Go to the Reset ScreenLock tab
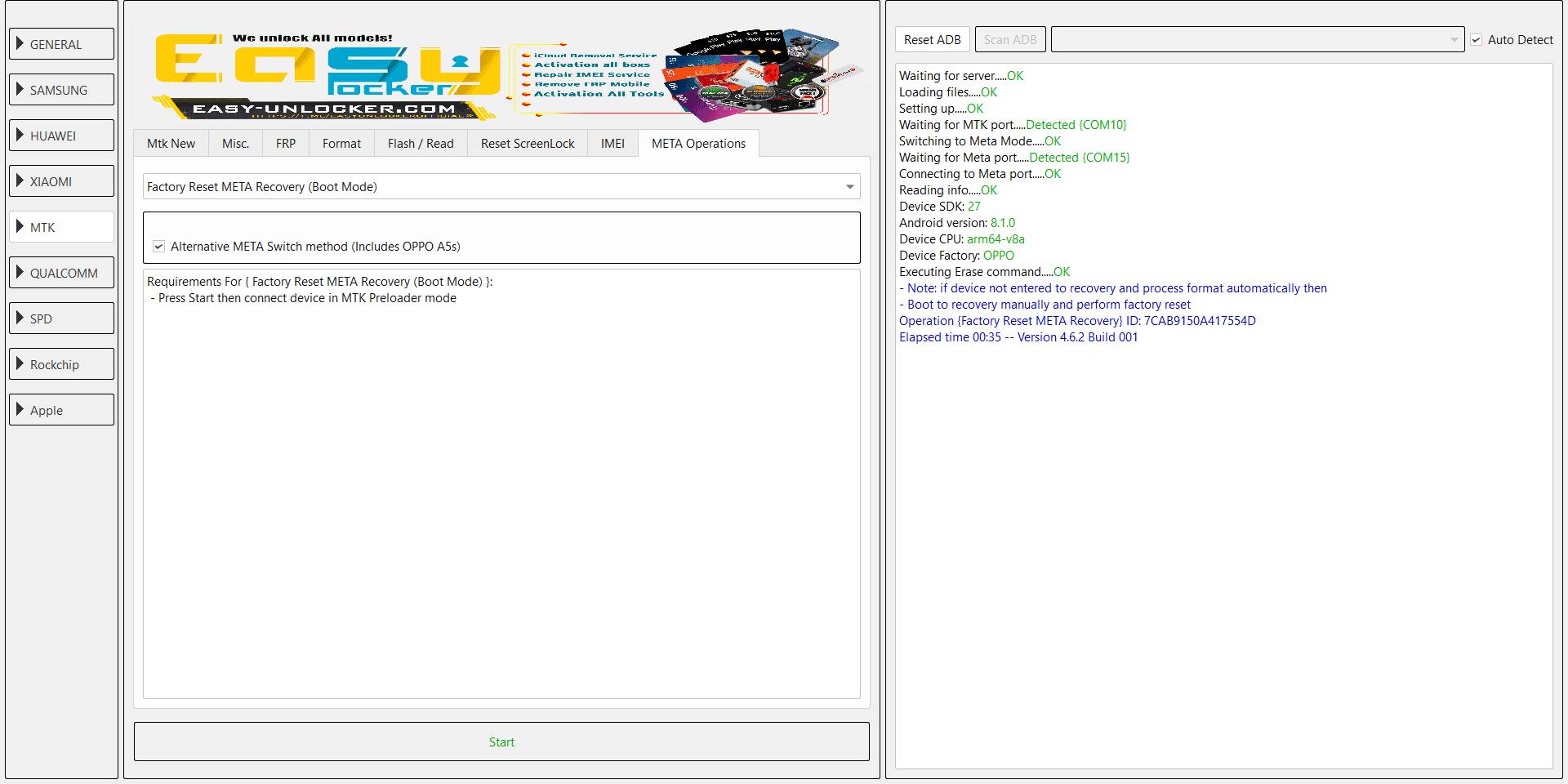1568x784 pixels. click(528, 143)
